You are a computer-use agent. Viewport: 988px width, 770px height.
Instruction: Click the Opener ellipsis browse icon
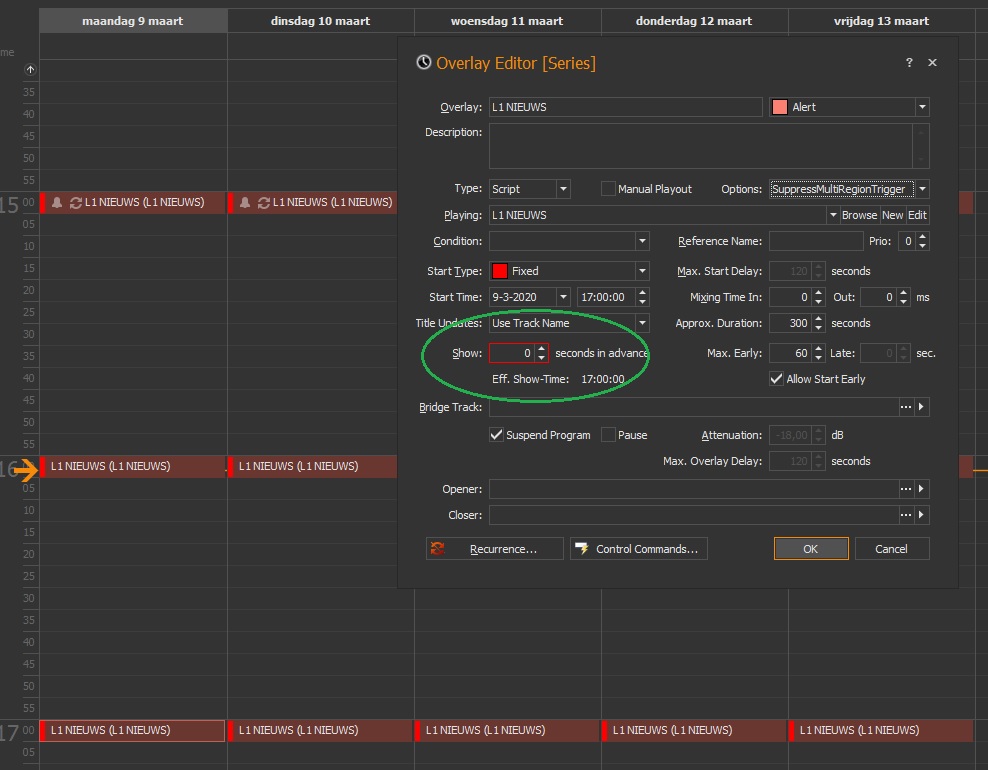905,489
